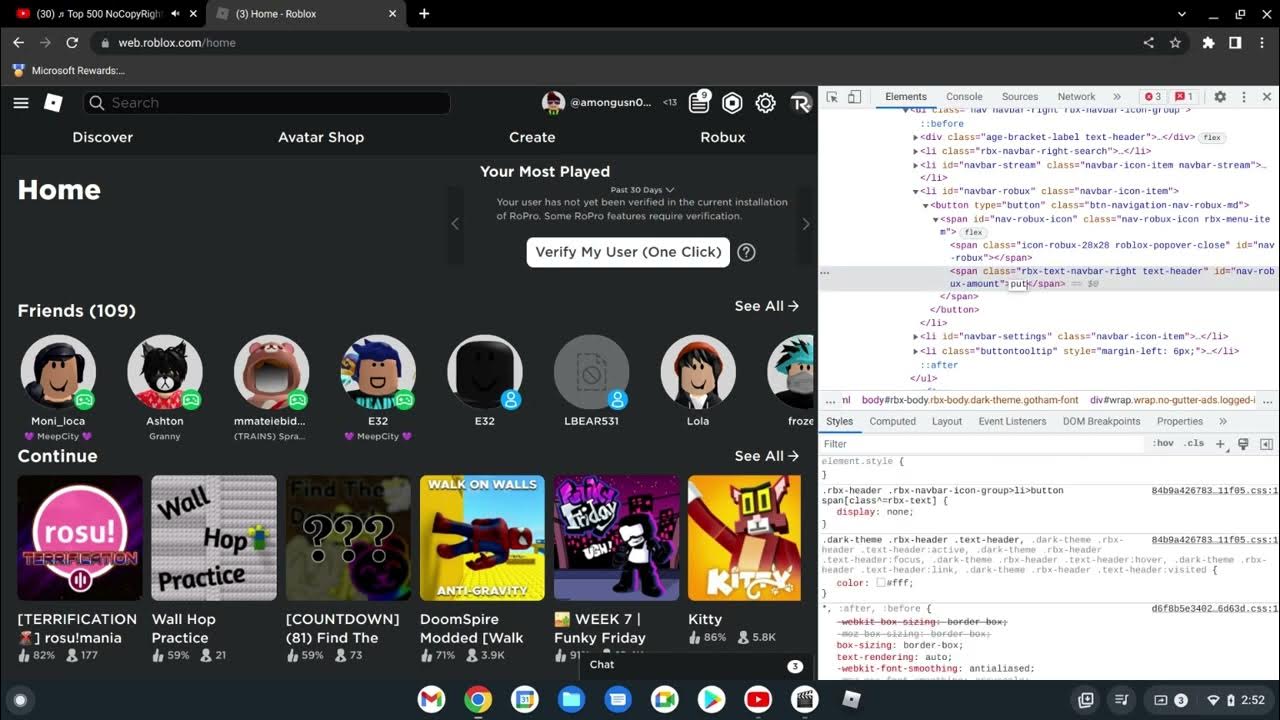Click the help question mark next to Verify

[746, 252]
